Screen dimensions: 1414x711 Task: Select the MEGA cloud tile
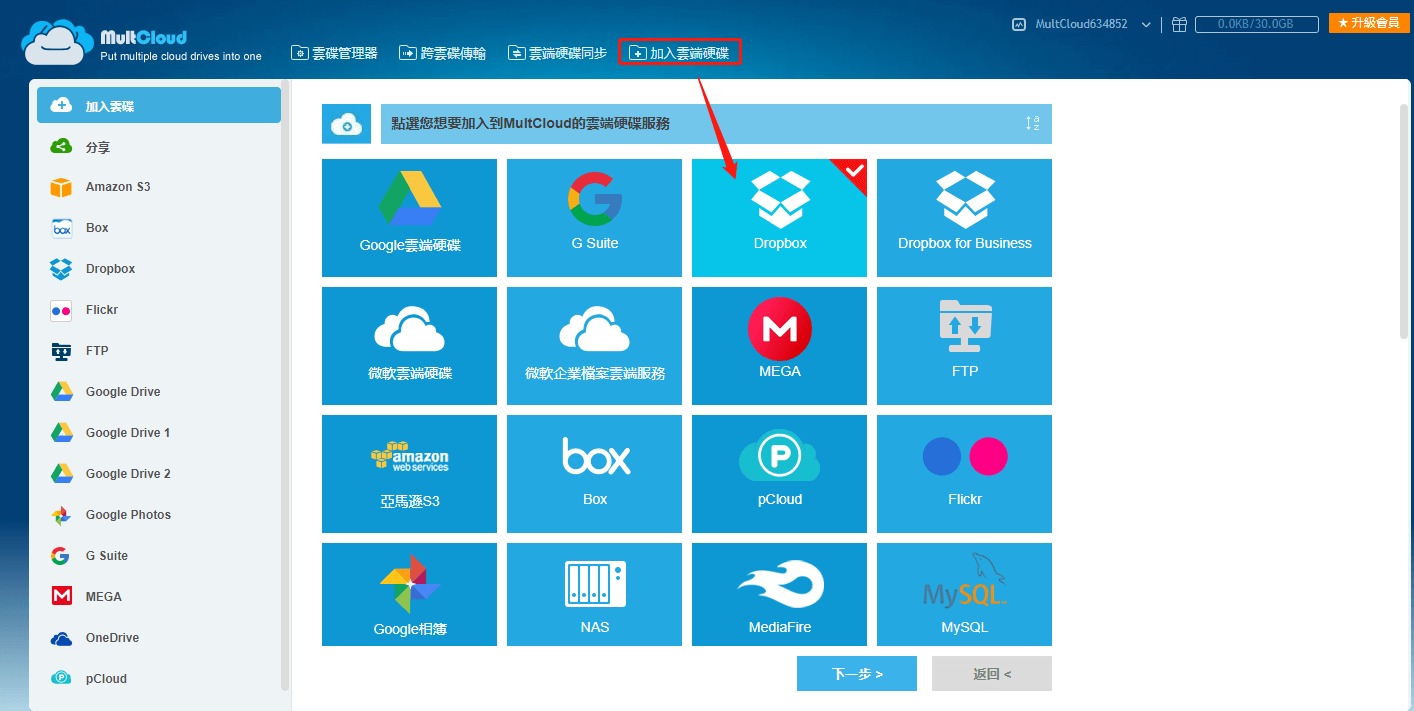[779, 346]
